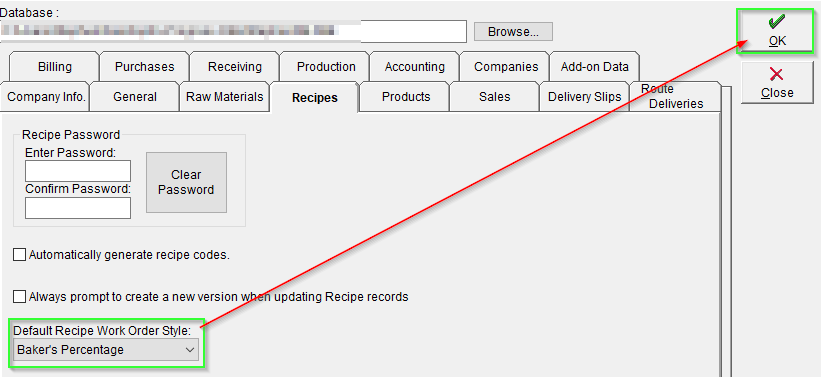Open Default Recipe Work Order Style dropdown
821x377 pixels.
click(x=106, y=350)
